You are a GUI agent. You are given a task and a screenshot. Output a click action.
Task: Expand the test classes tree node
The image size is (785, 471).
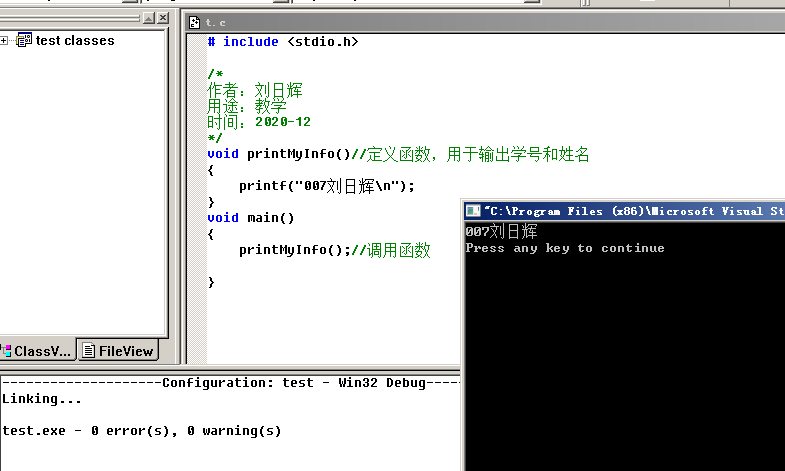[x=4, y=41]
